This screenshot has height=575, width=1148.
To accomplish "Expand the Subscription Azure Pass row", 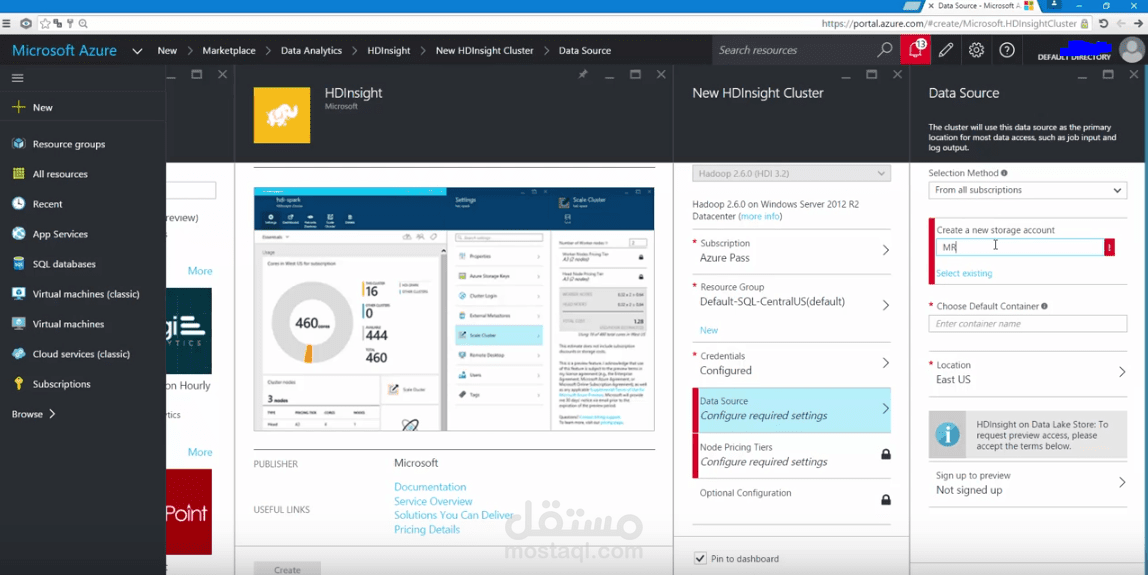I will click(791, 251).
